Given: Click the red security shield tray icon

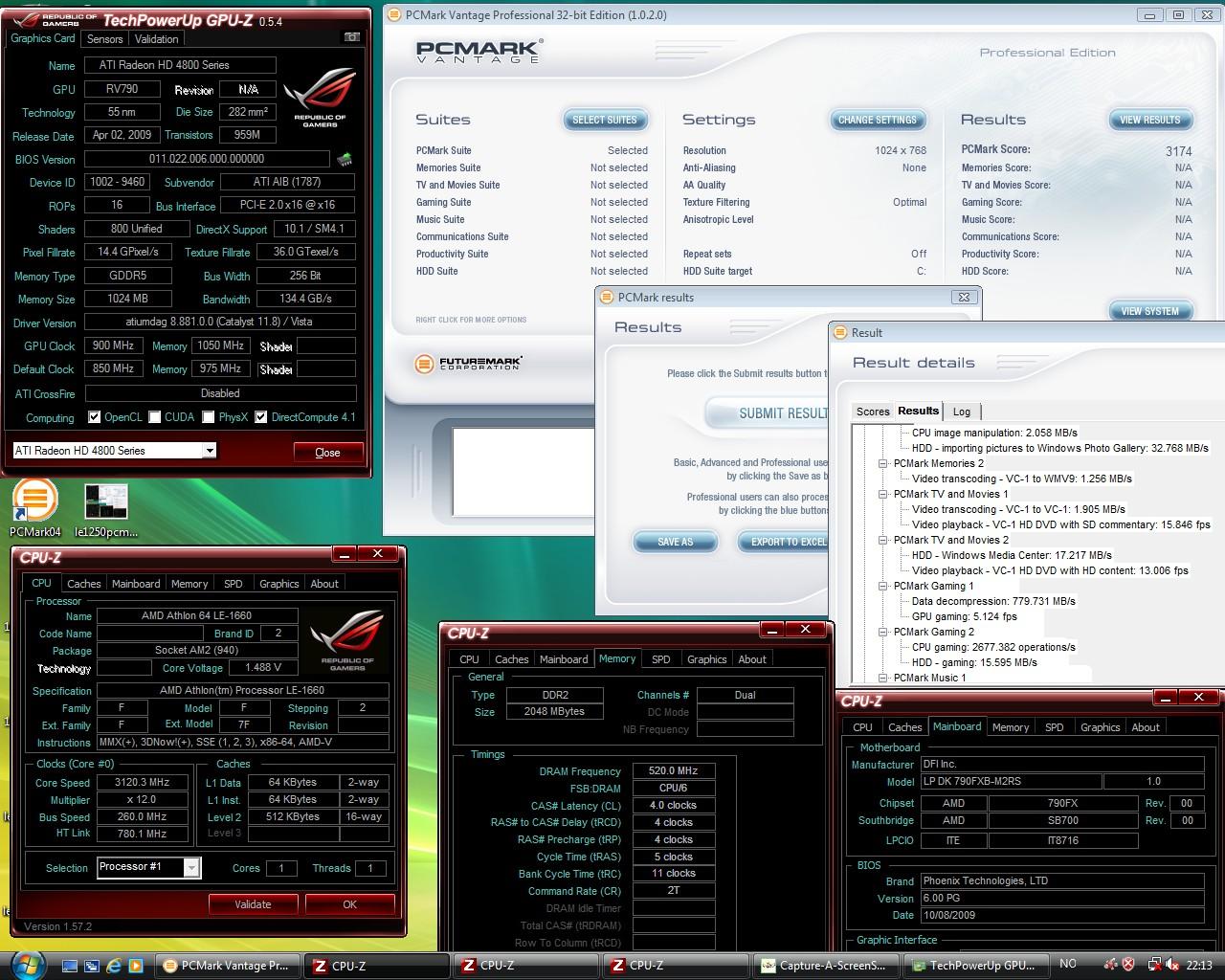Looking at the screenshot, I should (x=1128, y=965).
